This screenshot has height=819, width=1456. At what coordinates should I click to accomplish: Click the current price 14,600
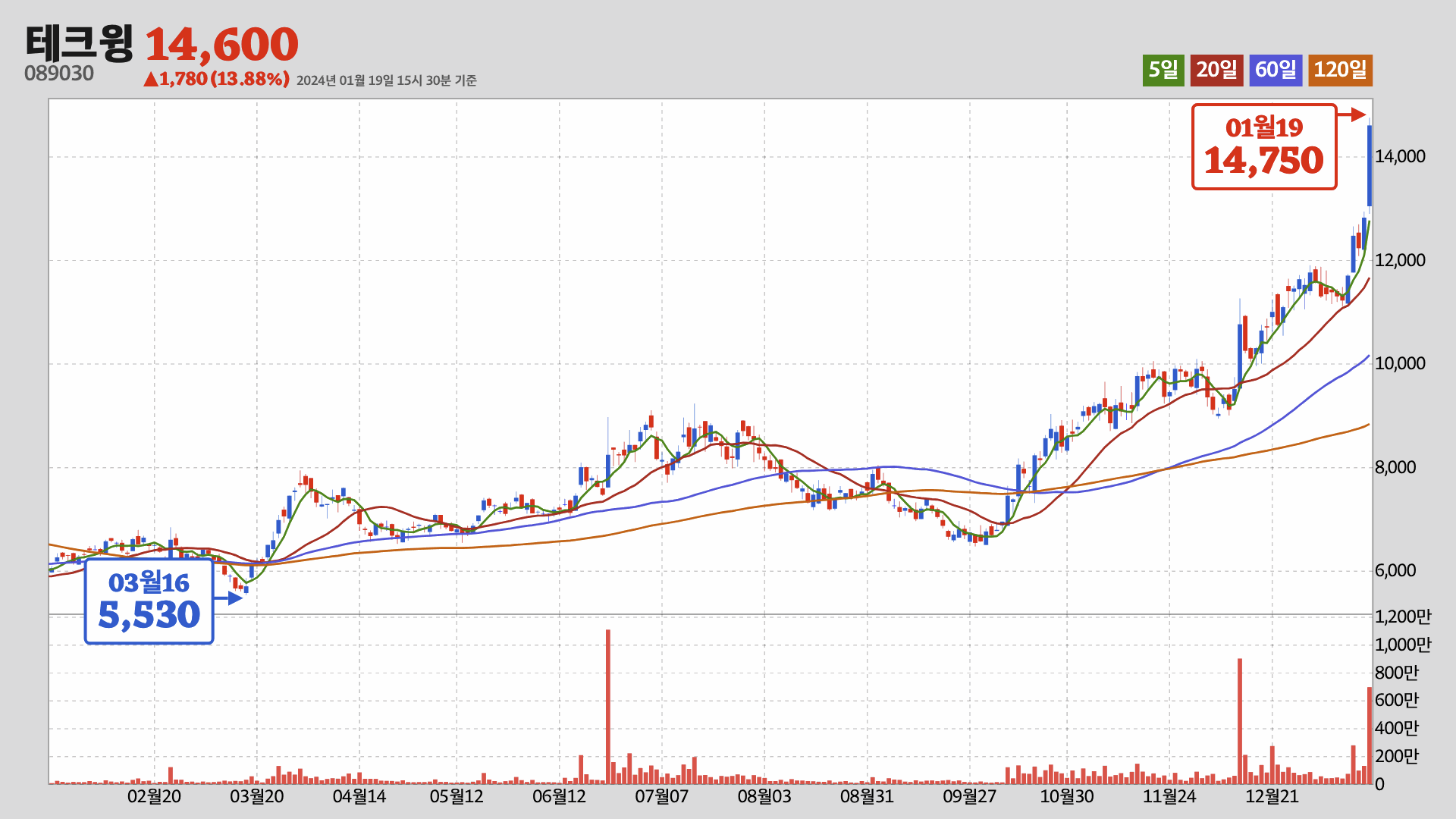[x=221, y=45]
